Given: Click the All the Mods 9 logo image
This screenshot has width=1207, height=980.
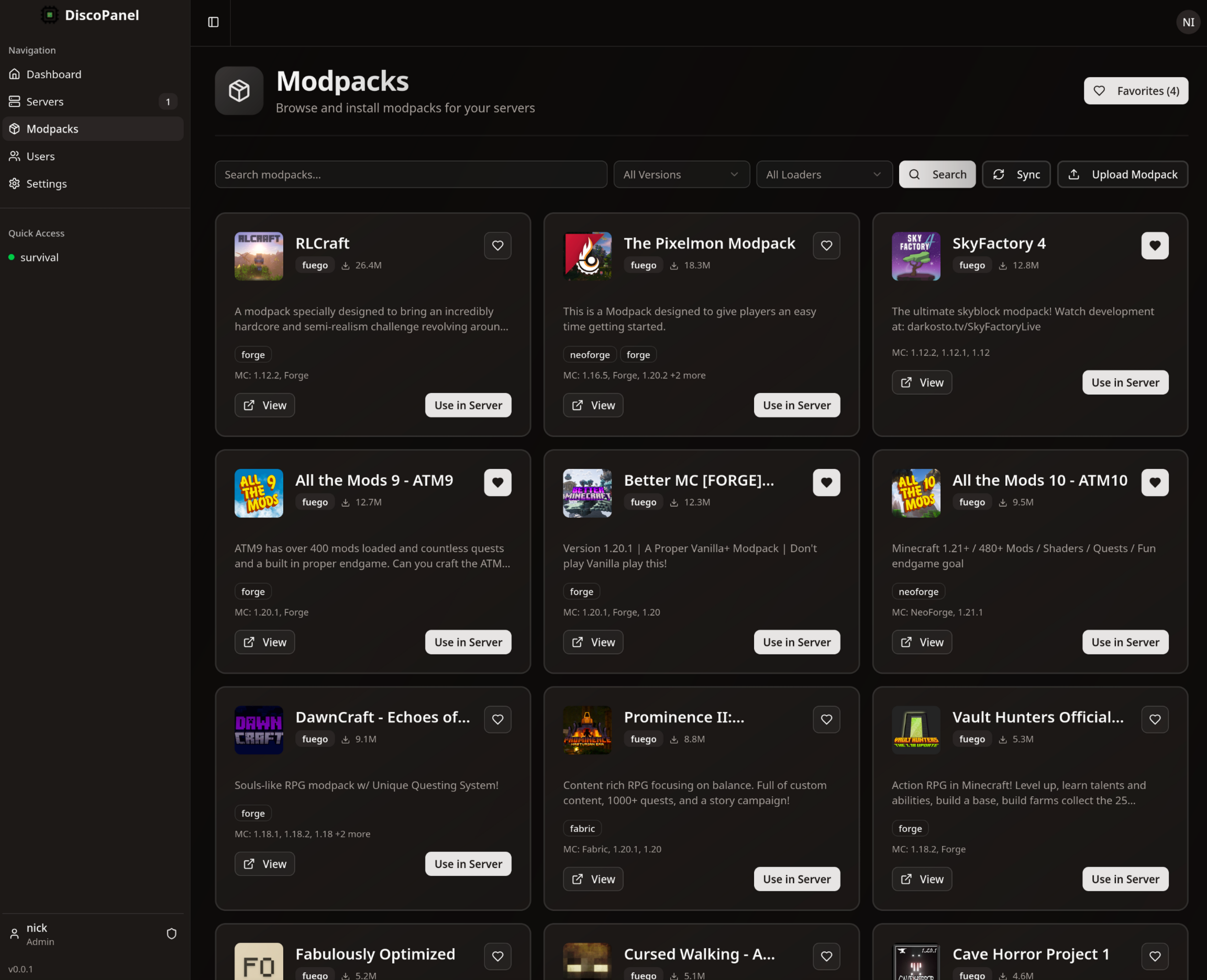Looking at the screenshot, I should (259, 493).
